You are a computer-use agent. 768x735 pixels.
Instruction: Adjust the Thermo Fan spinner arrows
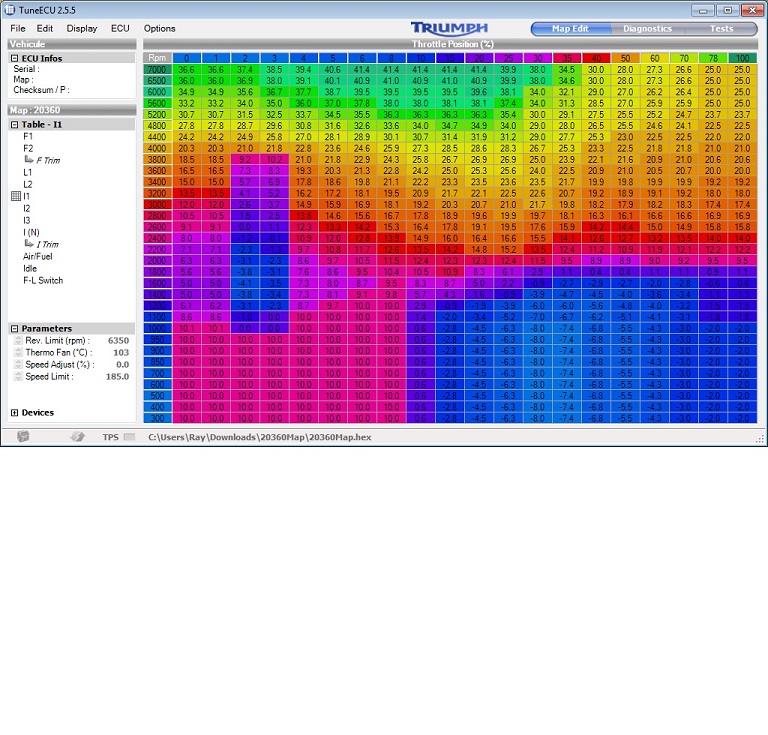17,353
